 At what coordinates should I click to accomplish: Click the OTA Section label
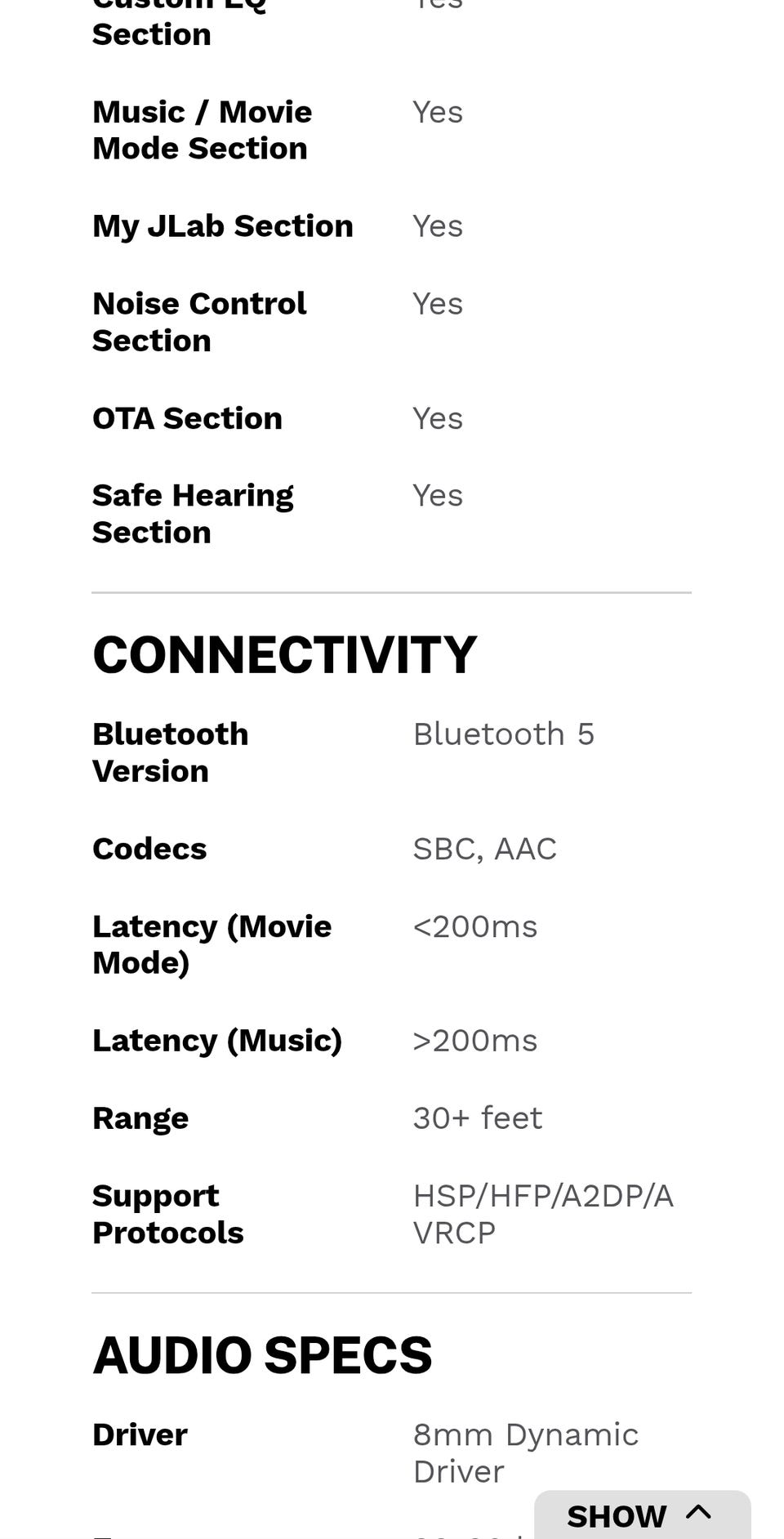point(187,418)
